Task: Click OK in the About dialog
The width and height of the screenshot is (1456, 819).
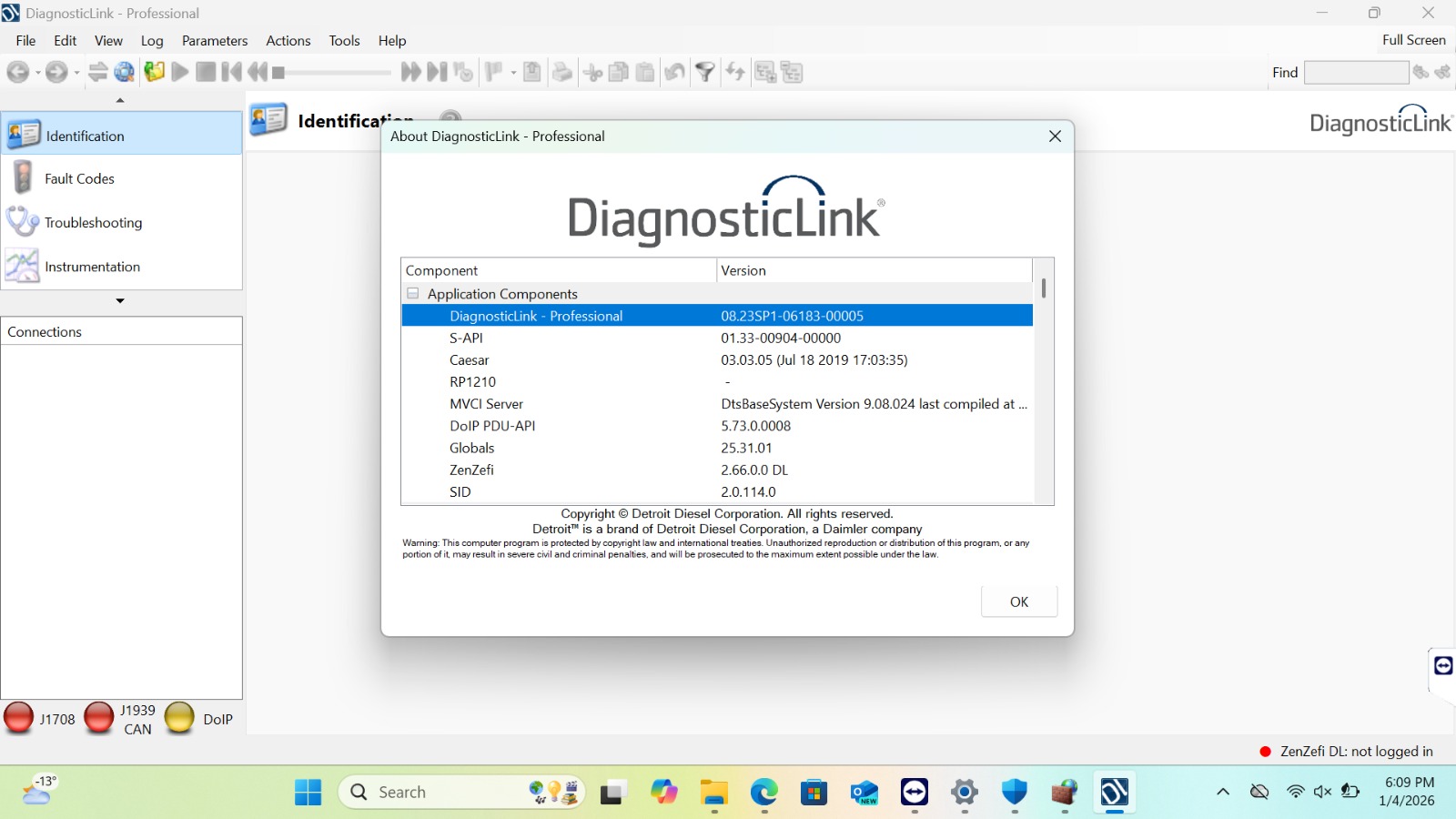Action: 1019,602
